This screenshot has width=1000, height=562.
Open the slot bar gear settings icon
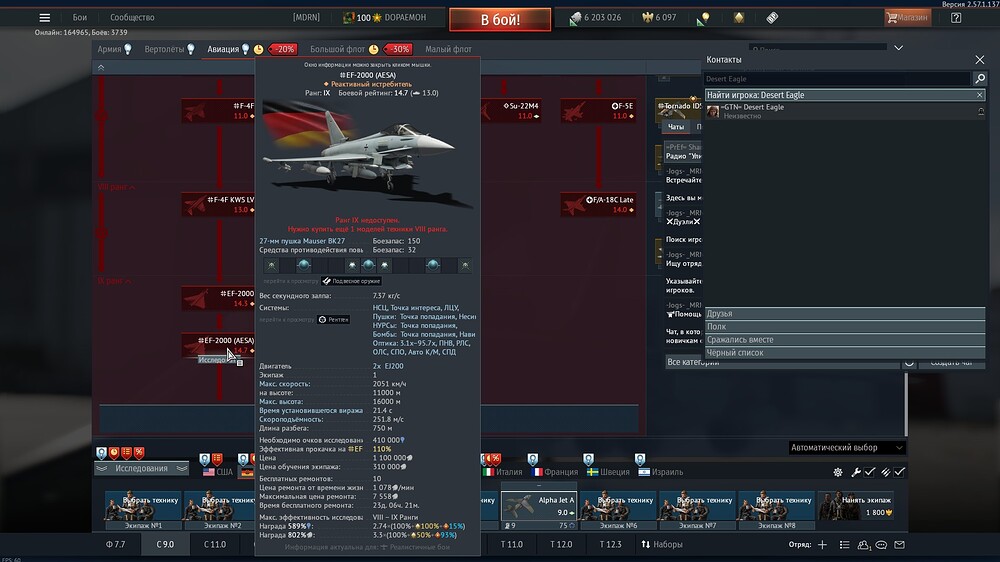click(838, 472)
